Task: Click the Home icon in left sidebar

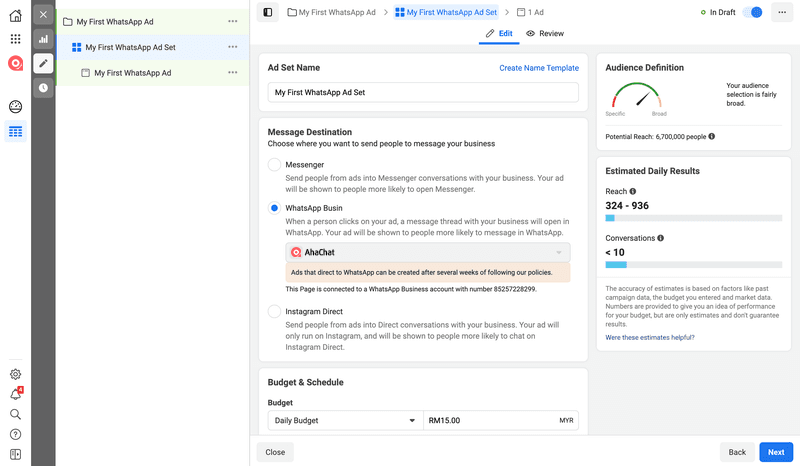Action: tap(15, 16)
